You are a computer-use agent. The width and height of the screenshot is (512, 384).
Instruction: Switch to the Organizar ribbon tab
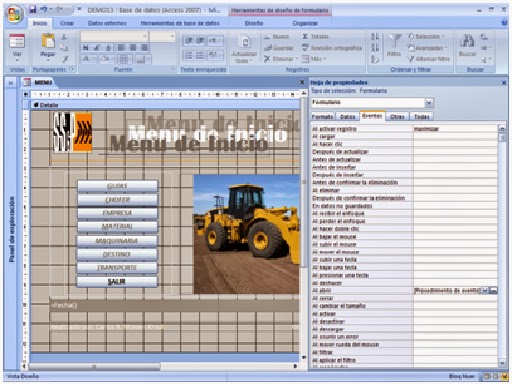(305, 23)
